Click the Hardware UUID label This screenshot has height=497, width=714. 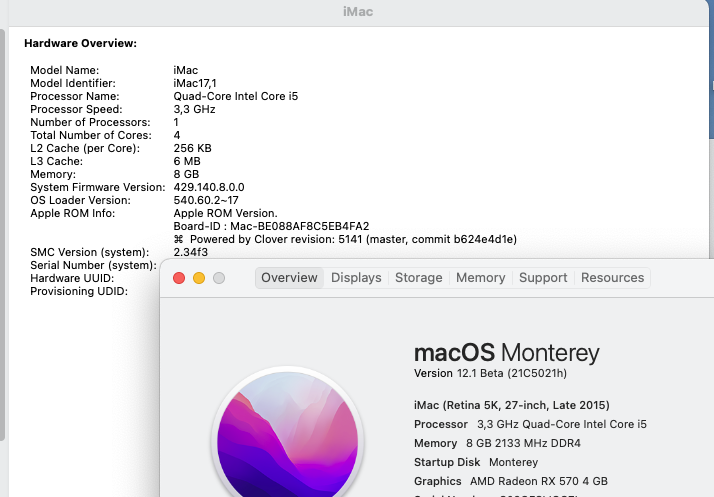pyautogui.click(x=72, y=278)
